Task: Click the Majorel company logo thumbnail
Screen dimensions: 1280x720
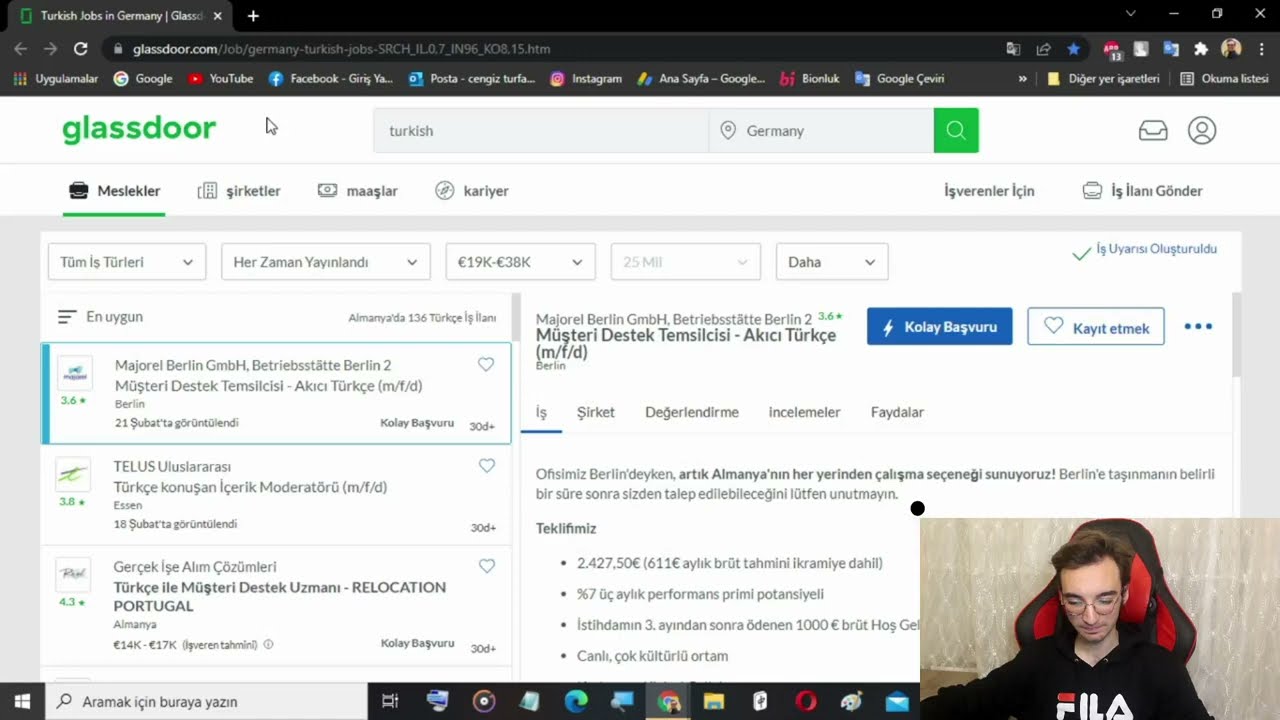Action: point(74,373)
